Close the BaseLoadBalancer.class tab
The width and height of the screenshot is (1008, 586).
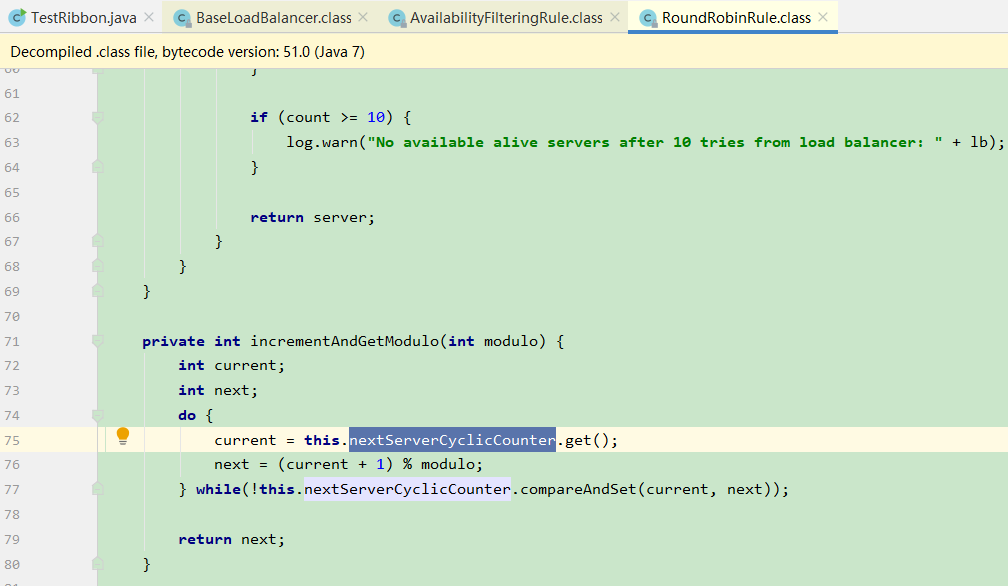click(363, 17)
